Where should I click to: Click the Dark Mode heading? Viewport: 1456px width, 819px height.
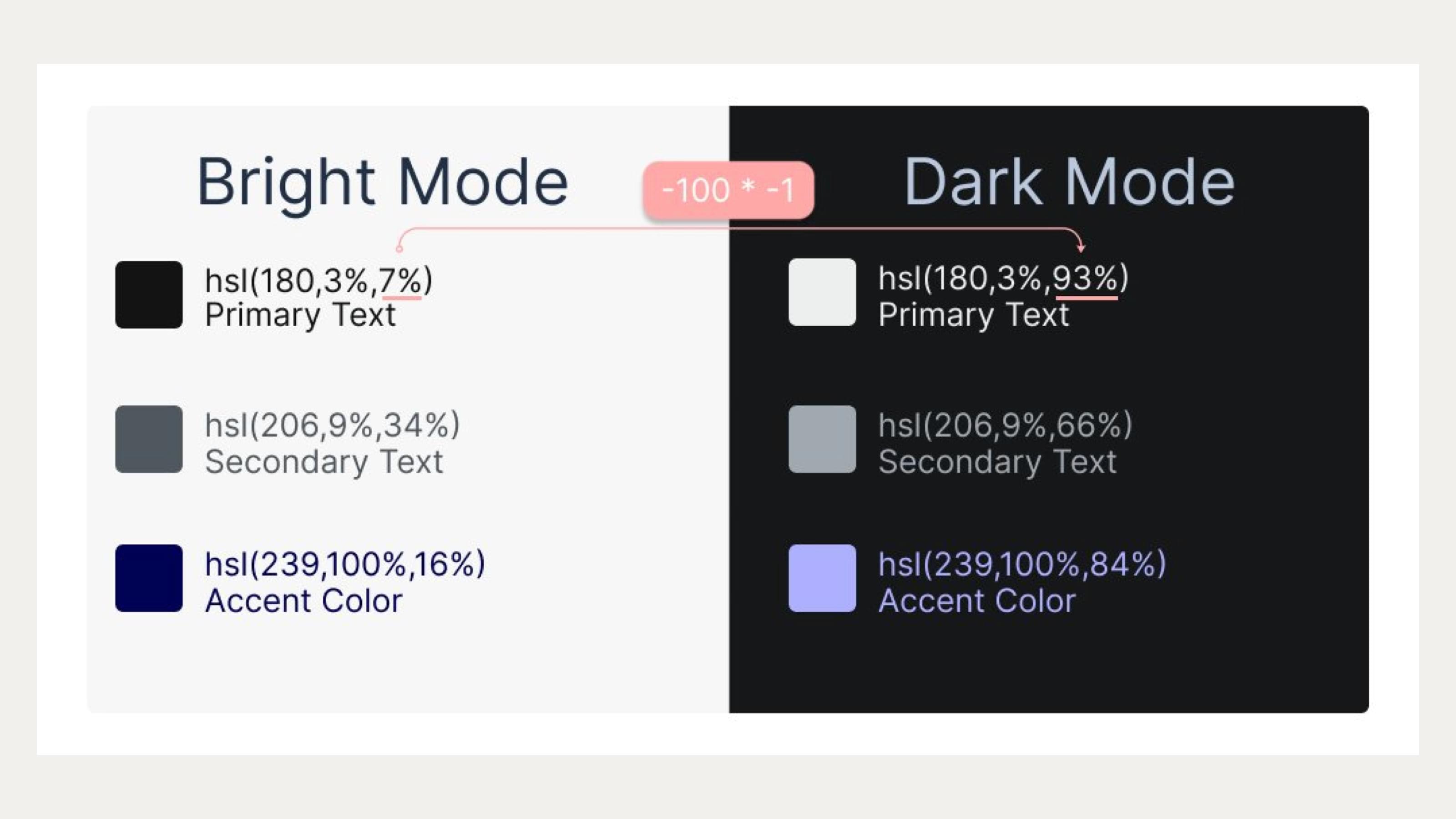point(1069,182)
